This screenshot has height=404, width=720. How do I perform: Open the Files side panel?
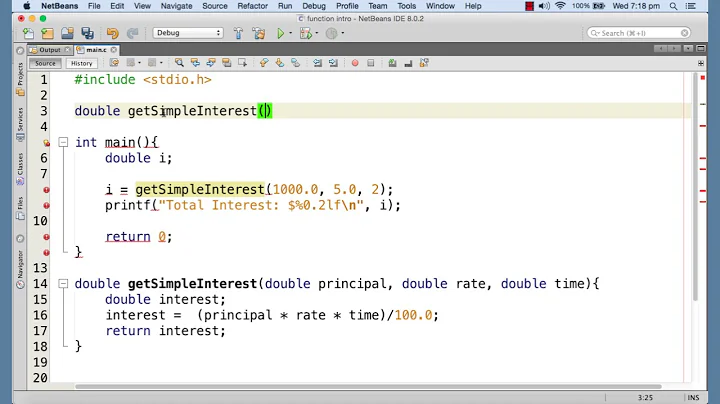pos(20,208)
